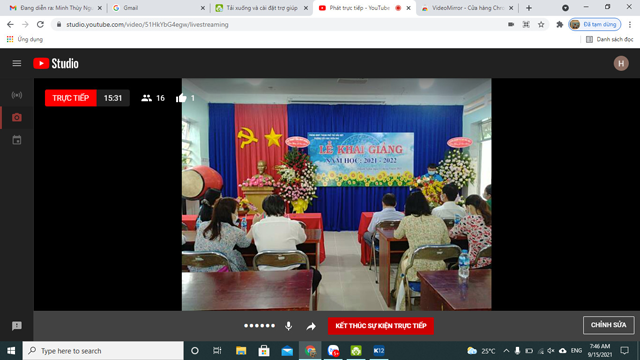Image resolution: width=640 pixels, height=360 pixels.
Task: Click the address bar URL field
Action: tap(282, 24)
